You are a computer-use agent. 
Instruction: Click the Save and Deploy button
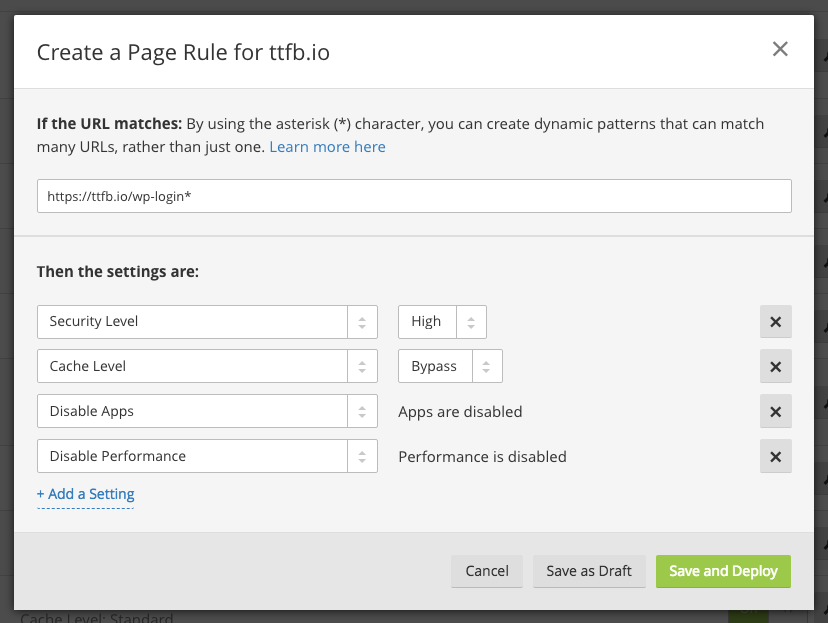click(x=723, y=571)
